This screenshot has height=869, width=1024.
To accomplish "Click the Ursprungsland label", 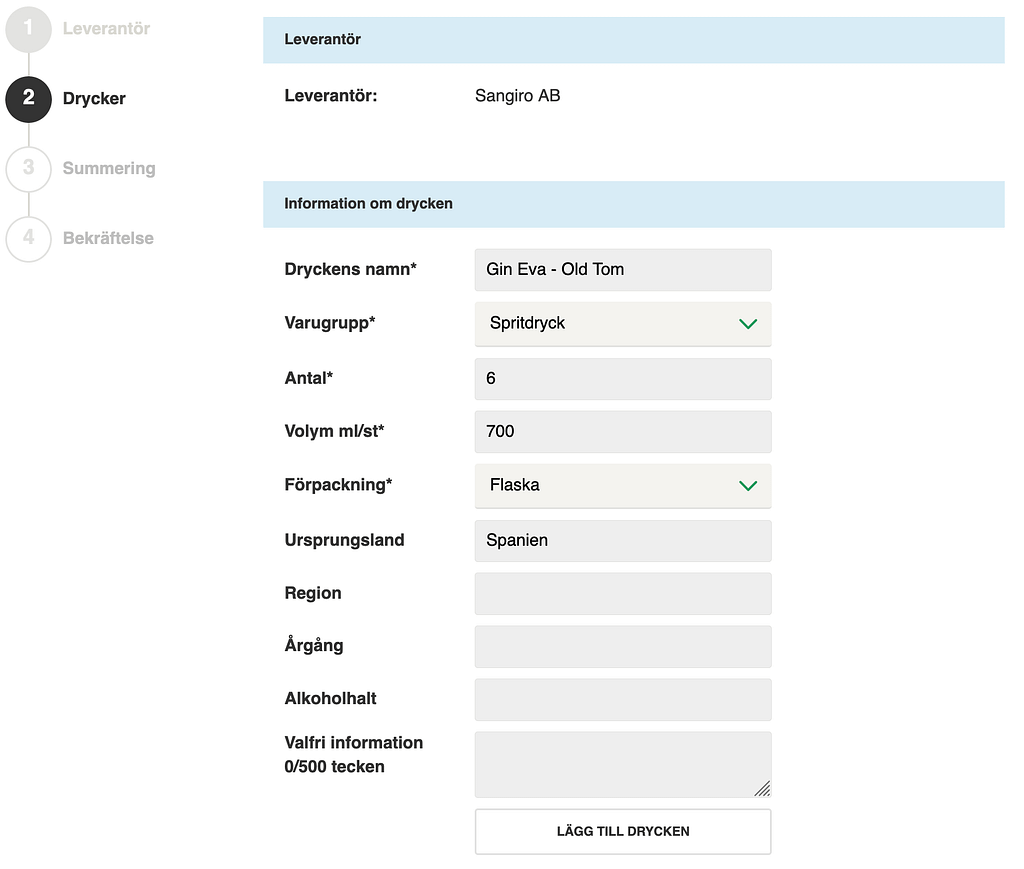I will pos(344,540).
